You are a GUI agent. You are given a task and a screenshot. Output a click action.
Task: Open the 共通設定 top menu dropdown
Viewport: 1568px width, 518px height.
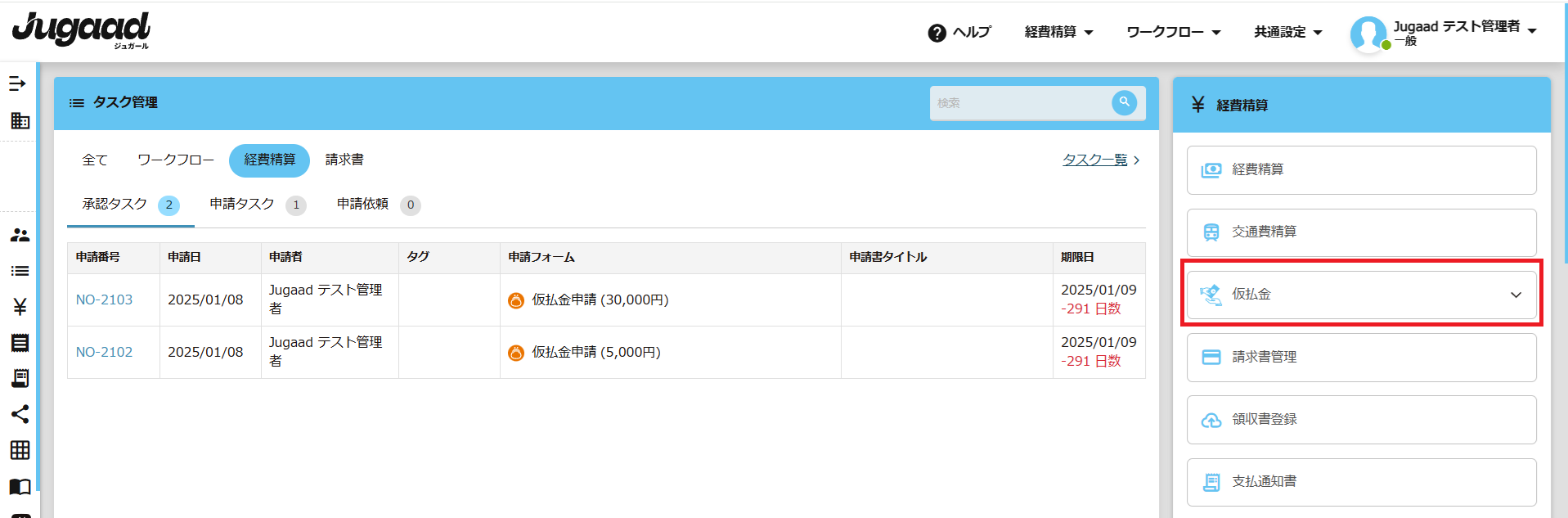[x=1287, y=32]
